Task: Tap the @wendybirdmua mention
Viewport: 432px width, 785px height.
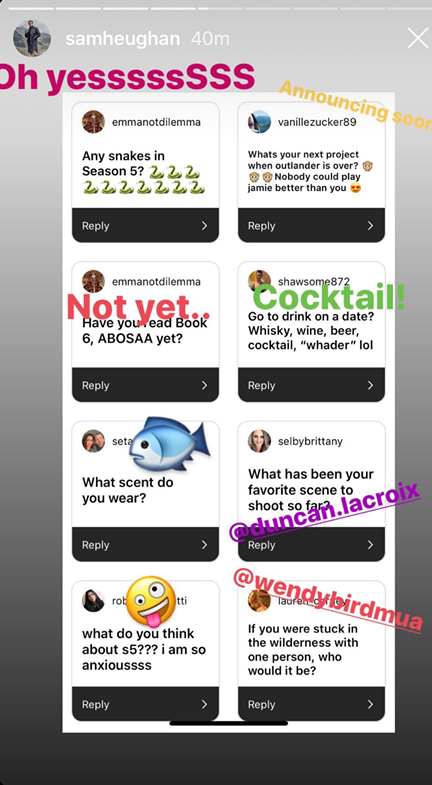Action: coord(328,600)
